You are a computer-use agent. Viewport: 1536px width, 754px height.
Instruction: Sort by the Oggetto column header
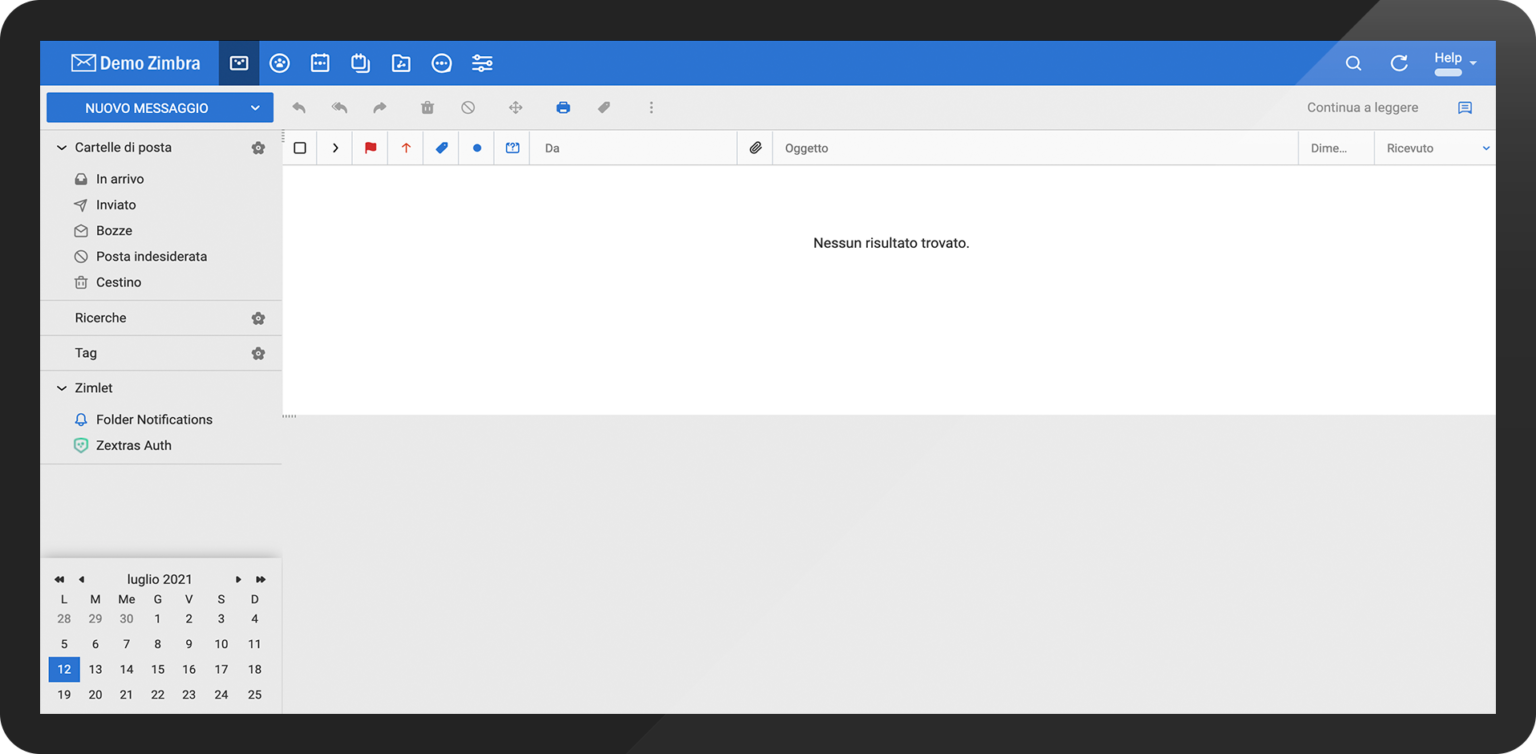pos(1036,148)
